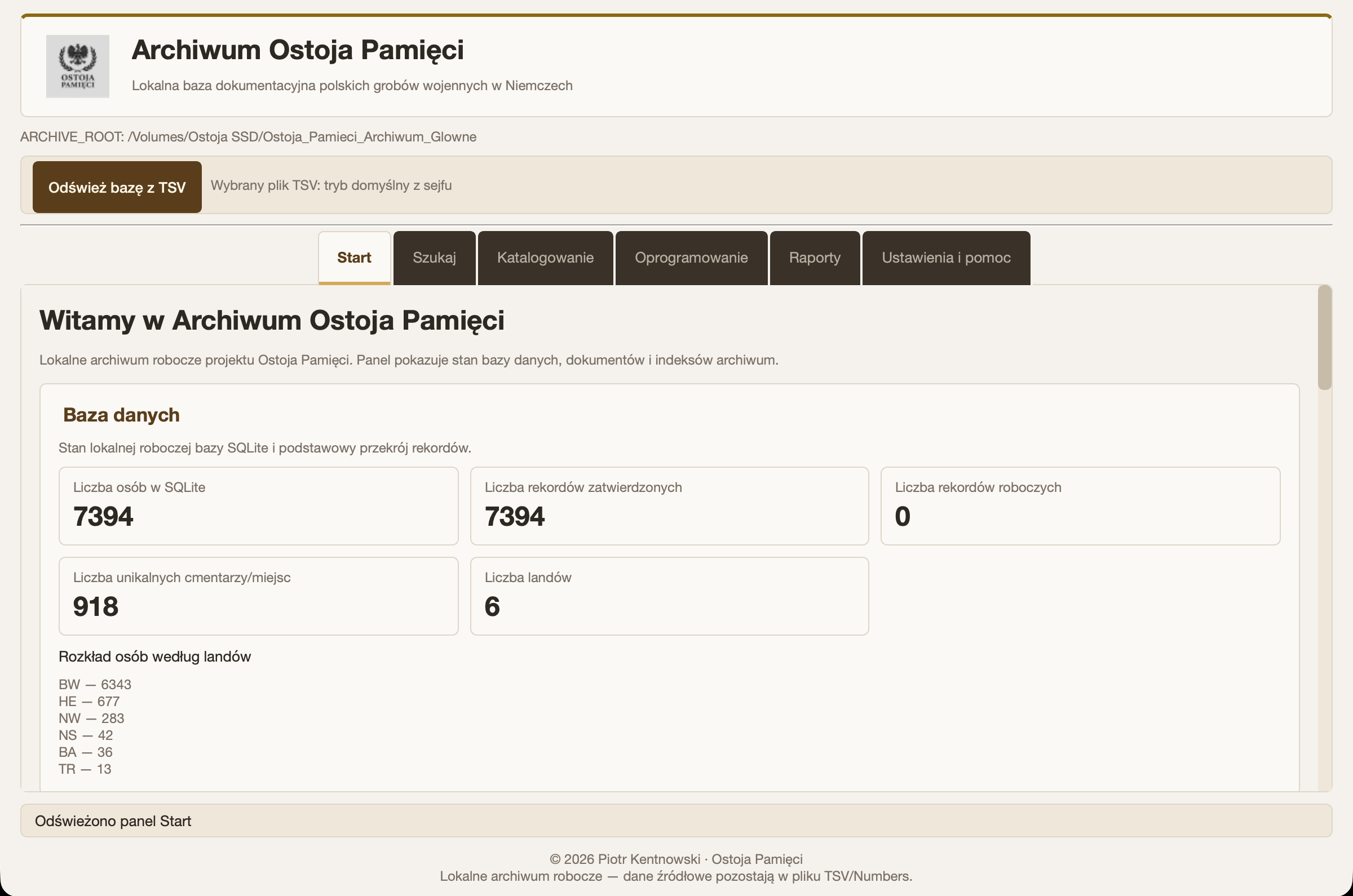Open the Ustawienia i pomoc tab
Screen dimensions: 1353x896
(x=946, y=258)
